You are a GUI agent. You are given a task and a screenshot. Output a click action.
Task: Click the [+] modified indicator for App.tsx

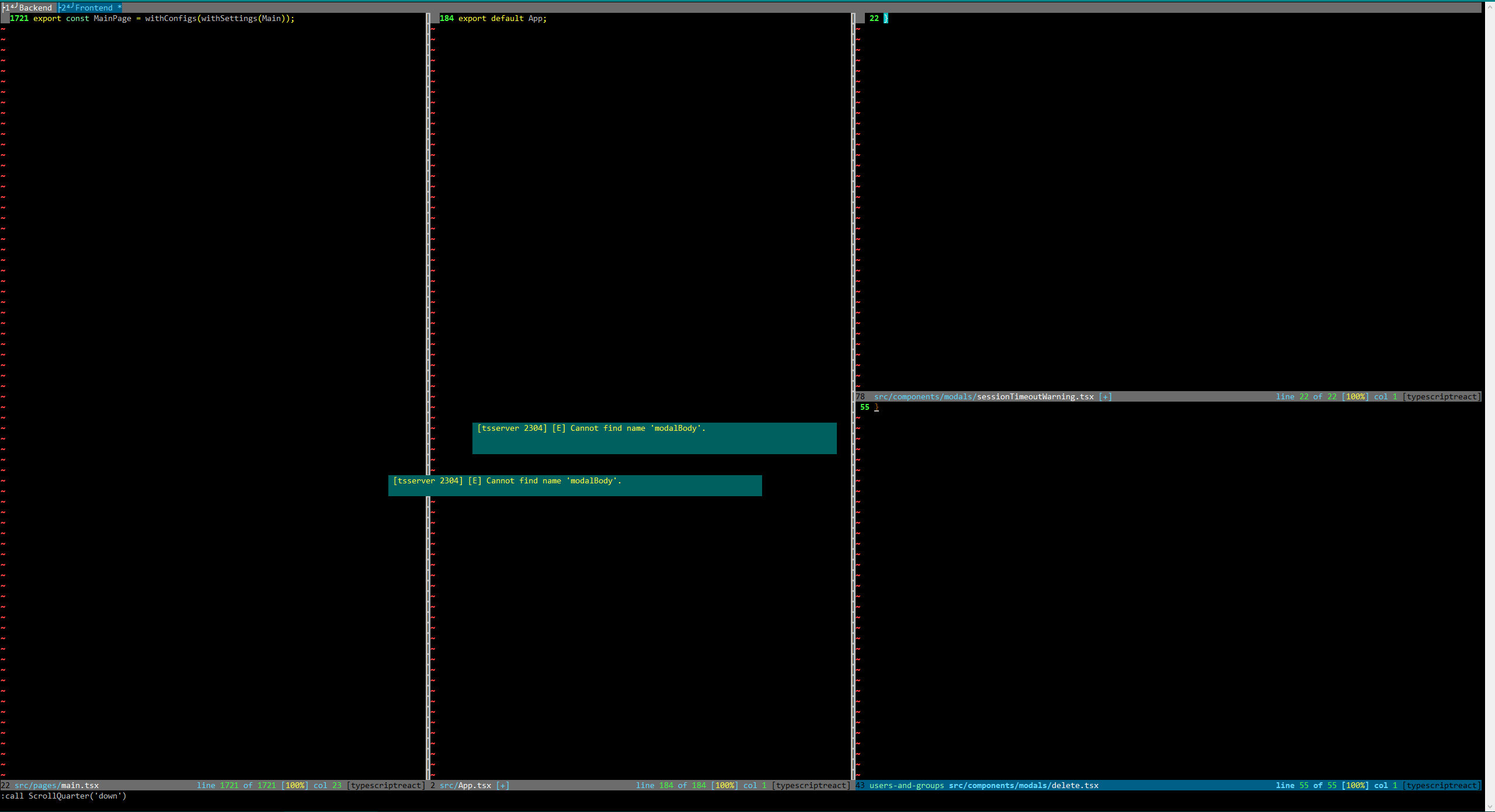(x=502, y=785)
